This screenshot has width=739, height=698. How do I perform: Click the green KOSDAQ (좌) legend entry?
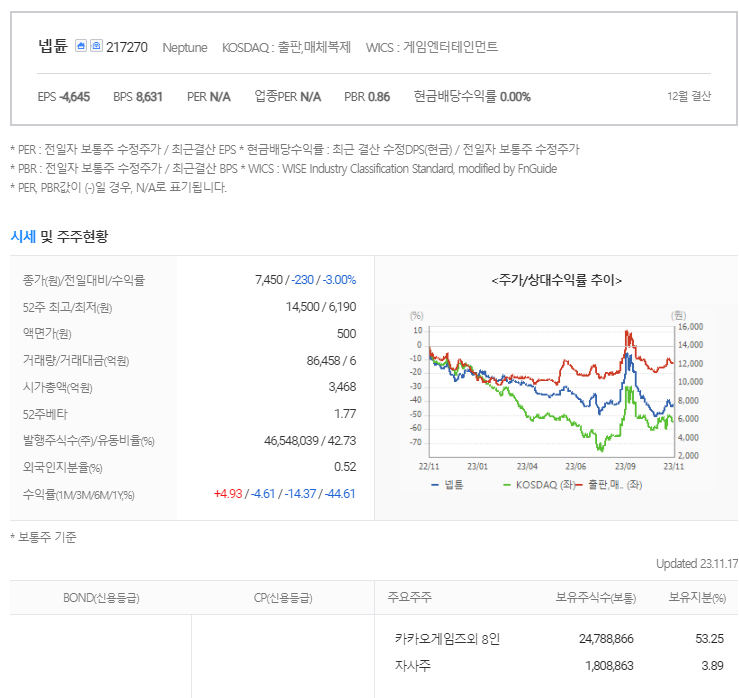point(539,485)
